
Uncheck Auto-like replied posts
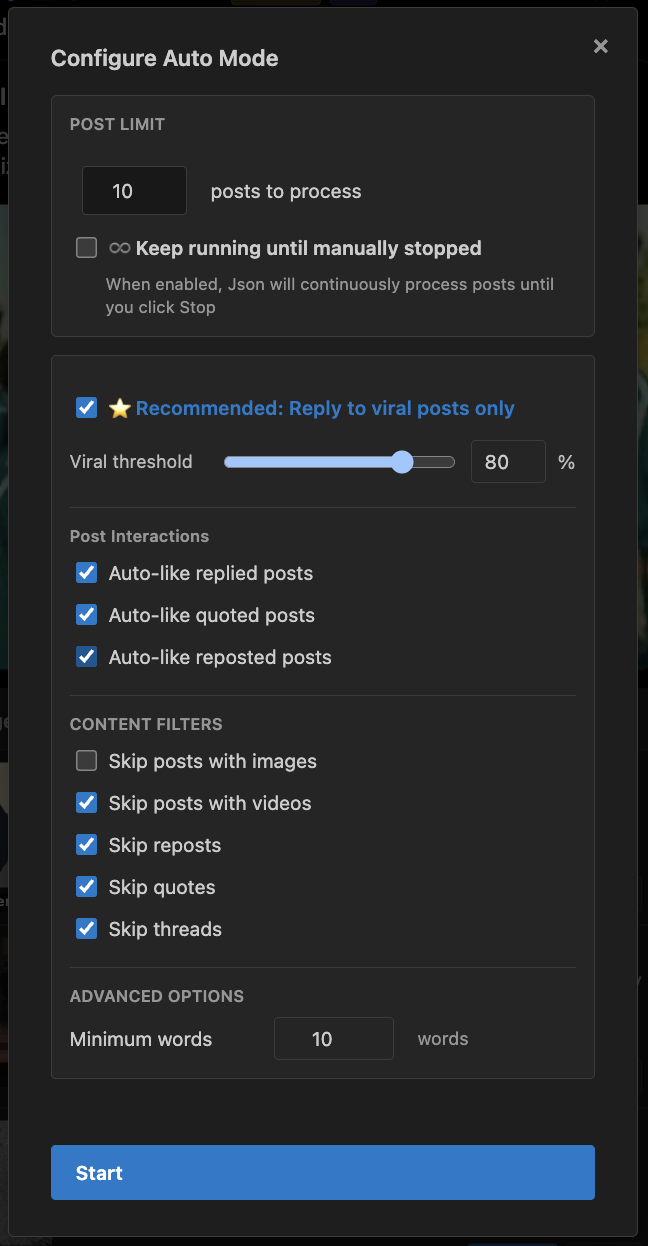86,572
